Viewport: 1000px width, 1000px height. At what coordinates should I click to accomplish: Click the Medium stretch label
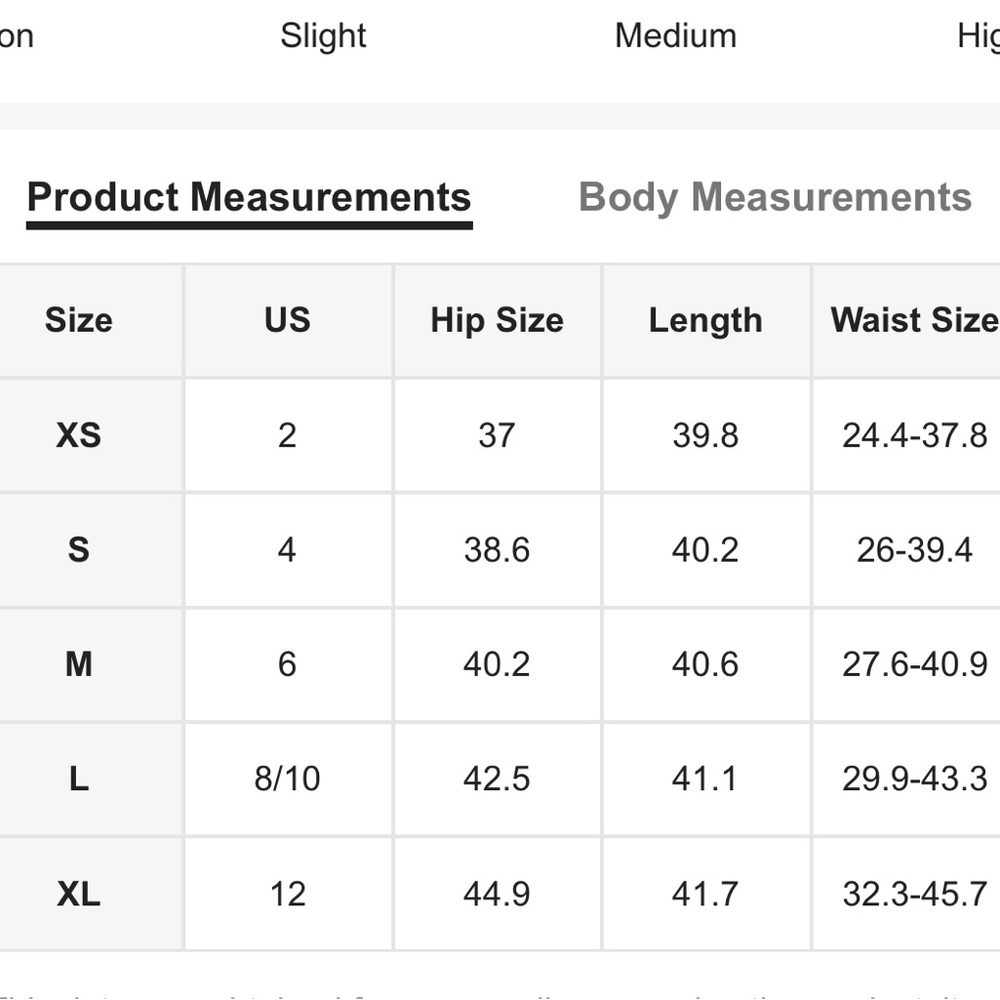(675, 36)
